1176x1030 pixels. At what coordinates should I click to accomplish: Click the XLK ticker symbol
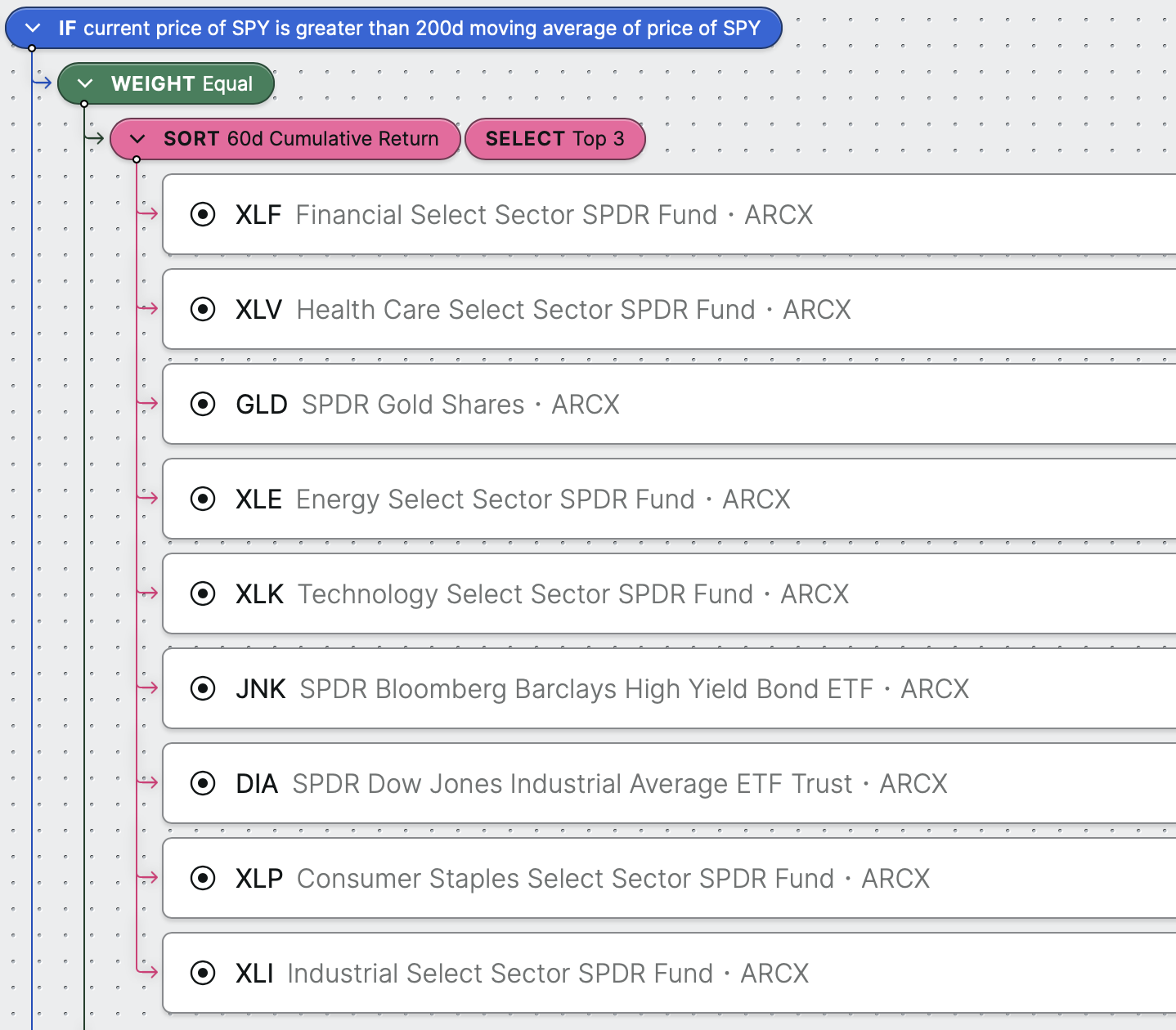(x=260, y=594)
